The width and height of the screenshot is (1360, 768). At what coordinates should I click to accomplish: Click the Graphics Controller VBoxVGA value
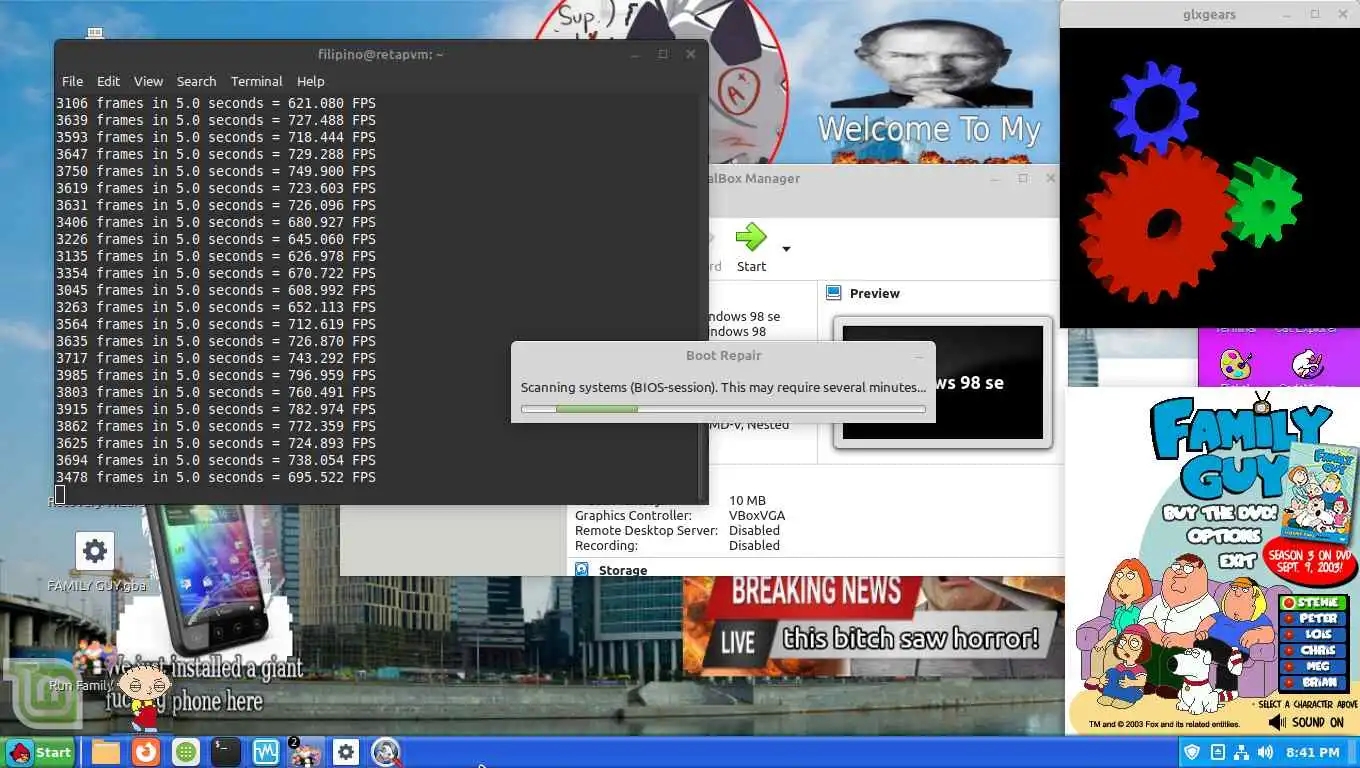(757, 515)
